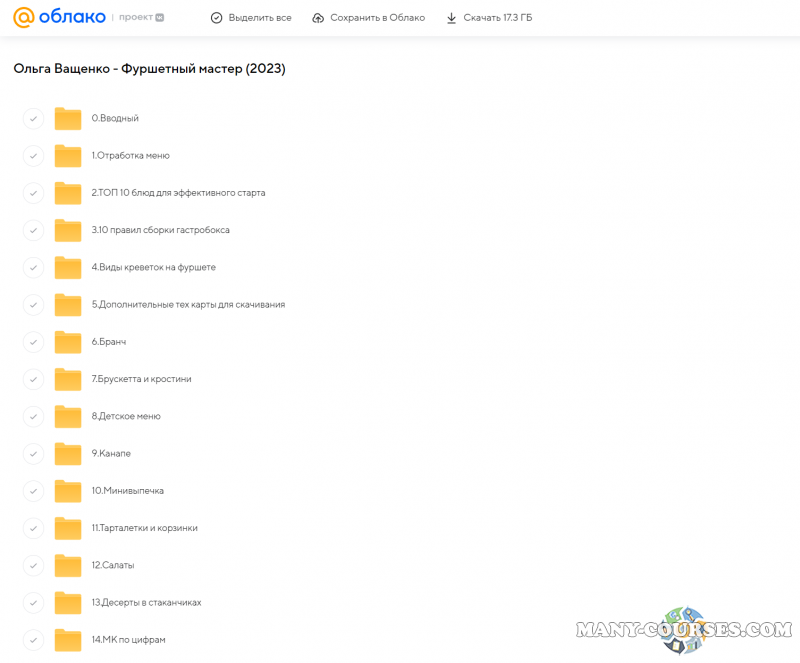
Task: Check the box next to 10.Минивыпечка
Action: pyautogui.click(x=33, y=491)
